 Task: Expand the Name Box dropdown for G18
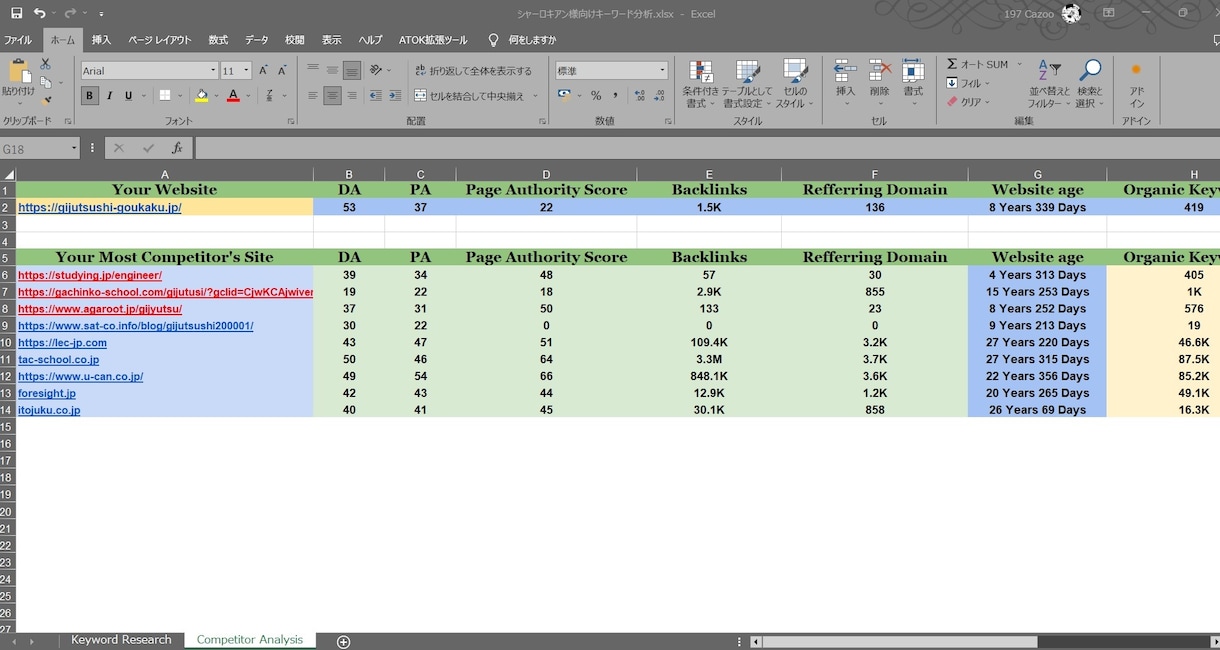point(74,149)
